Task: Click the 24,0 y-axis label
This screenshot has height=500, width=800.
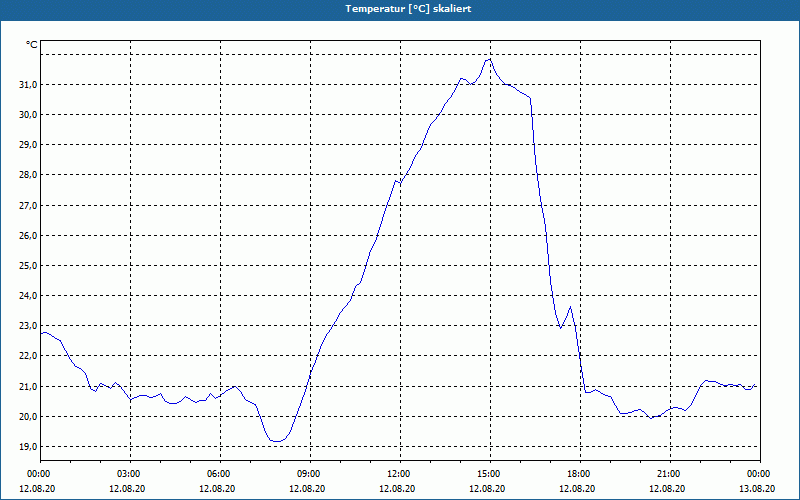Action: [x=28, y=296]
